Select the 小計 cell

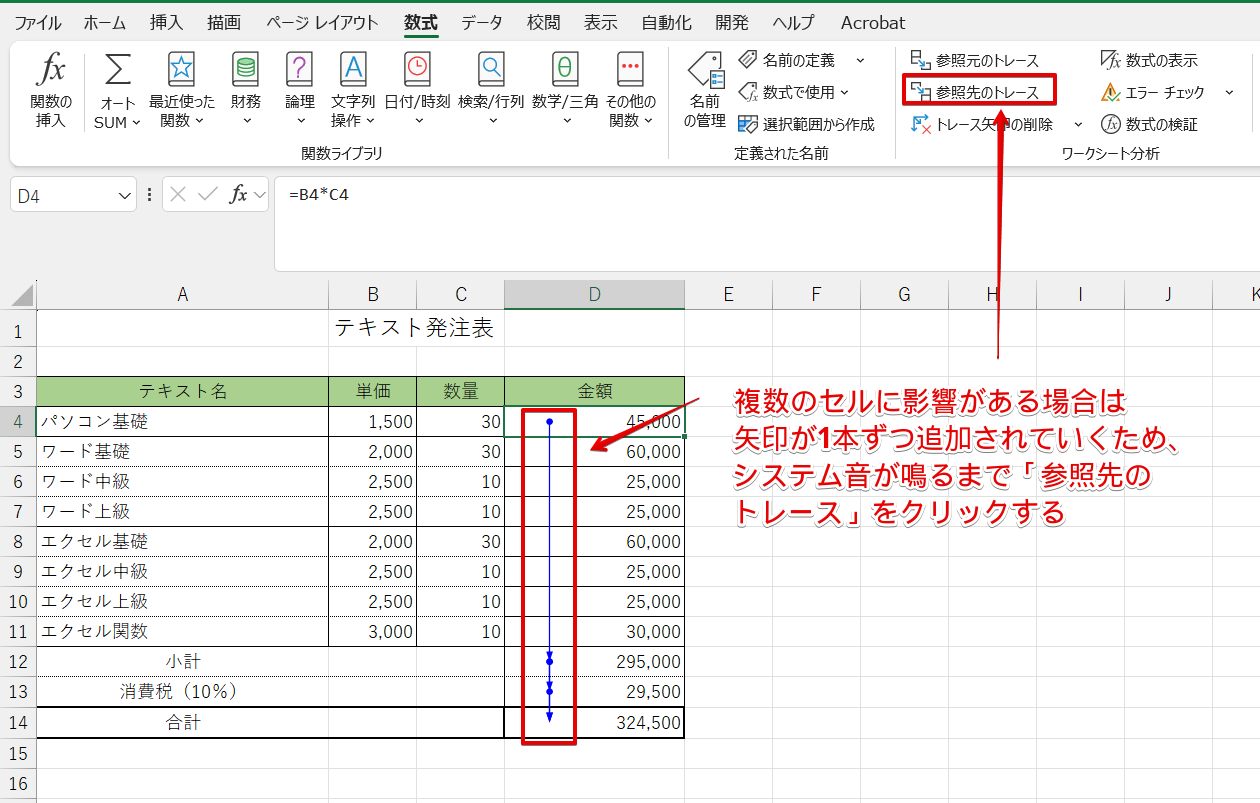[183, 662]
